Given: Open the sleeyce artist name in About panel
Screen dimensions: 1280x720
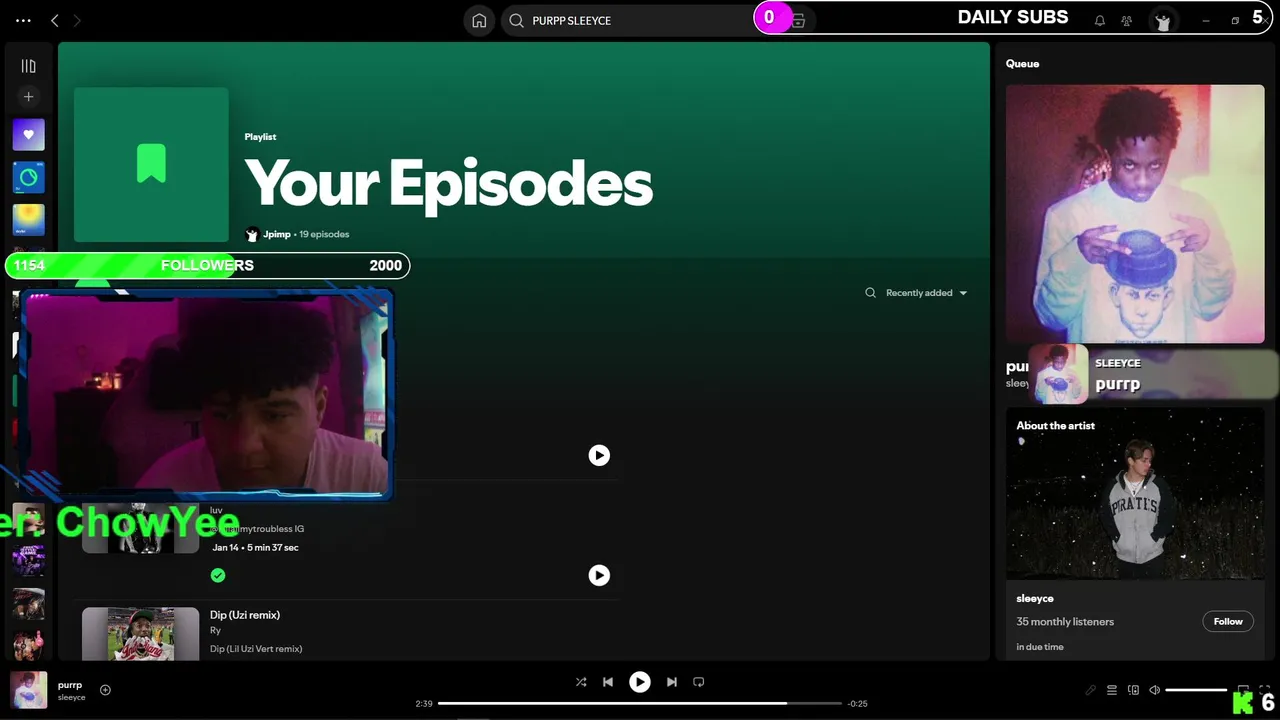Looking at the screenshot, I should tap(1035, 599).
